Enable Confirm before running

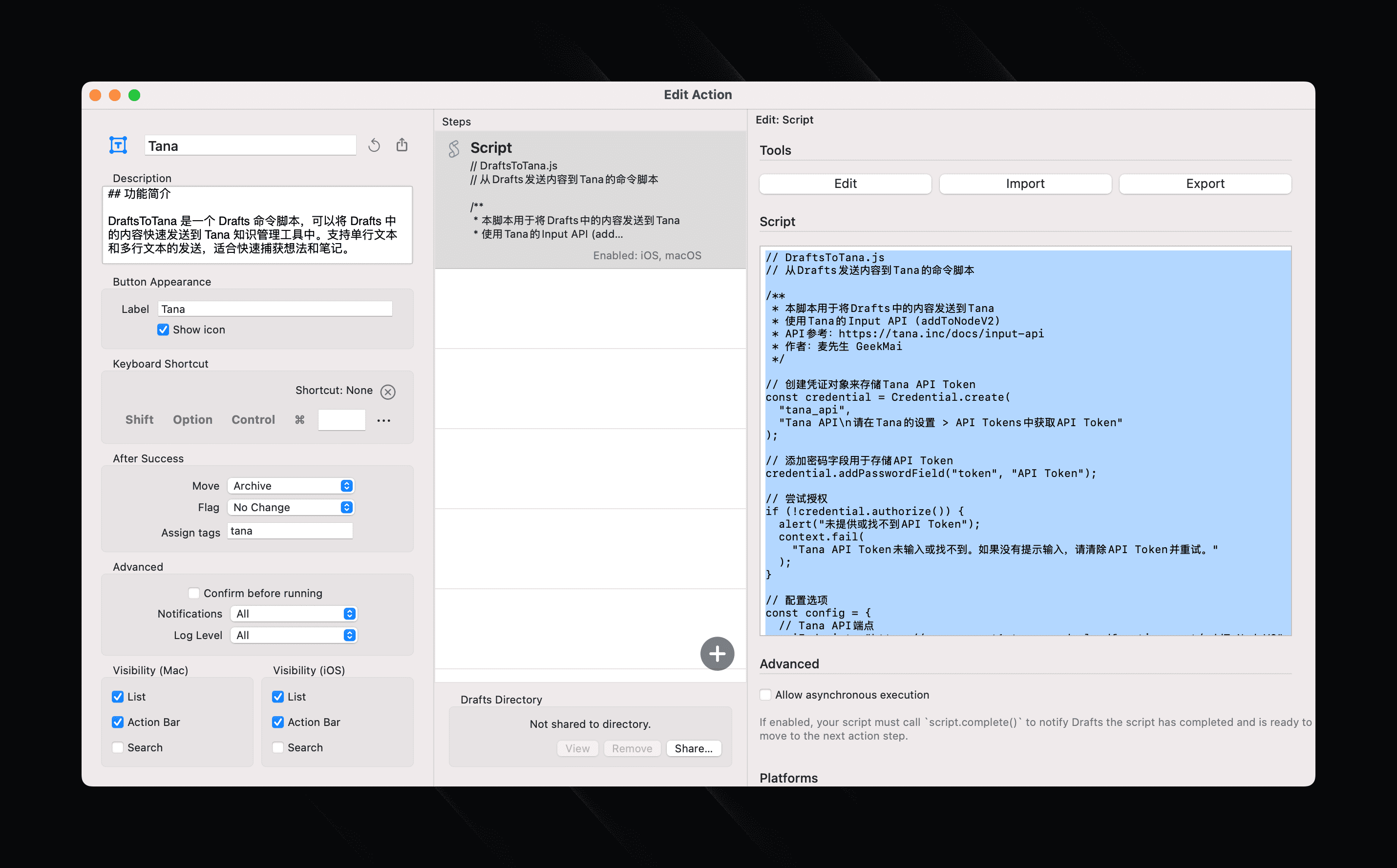click(x=194, y=593)
